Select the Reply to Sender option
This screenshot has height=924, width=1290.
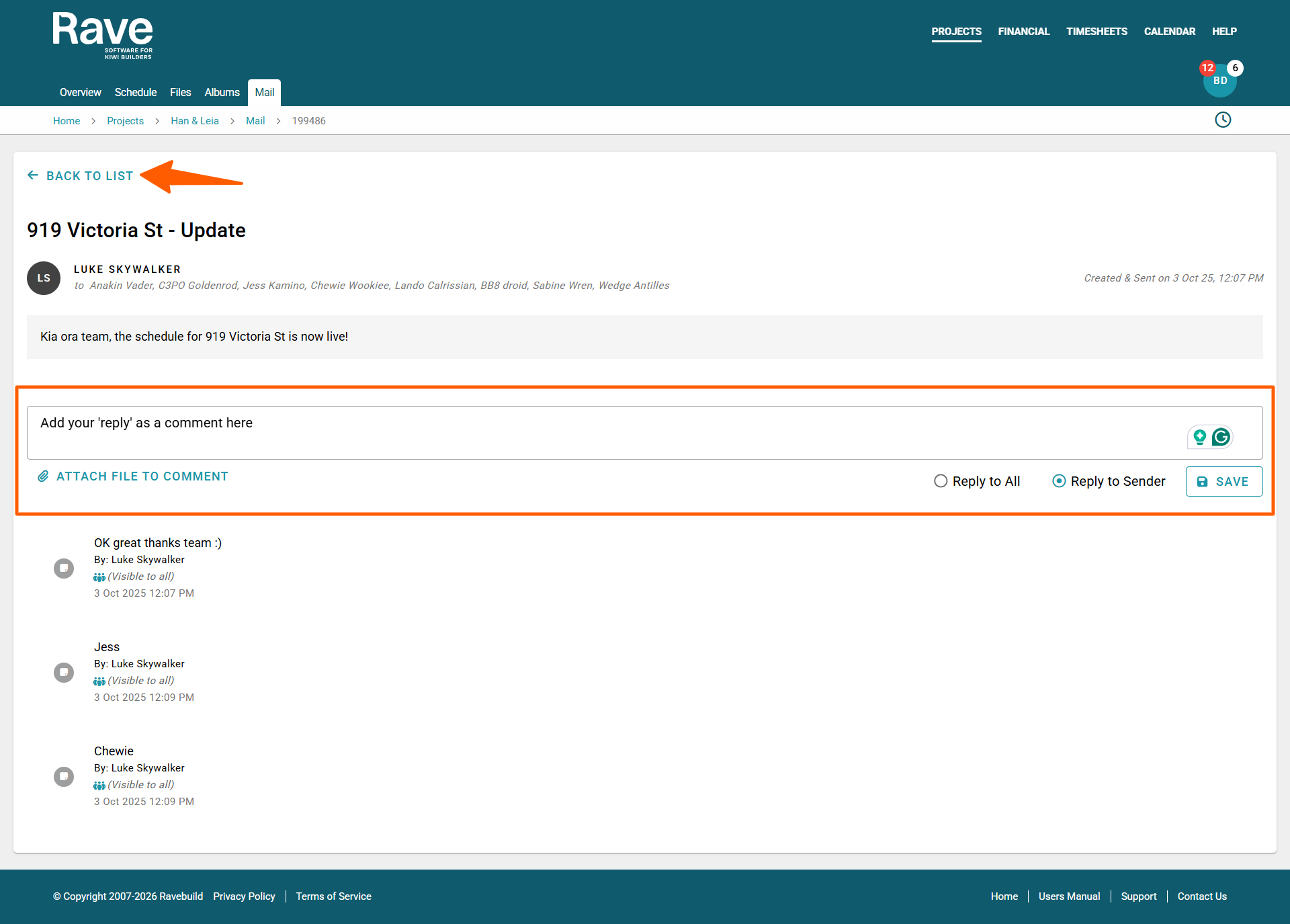(1059, 481)
